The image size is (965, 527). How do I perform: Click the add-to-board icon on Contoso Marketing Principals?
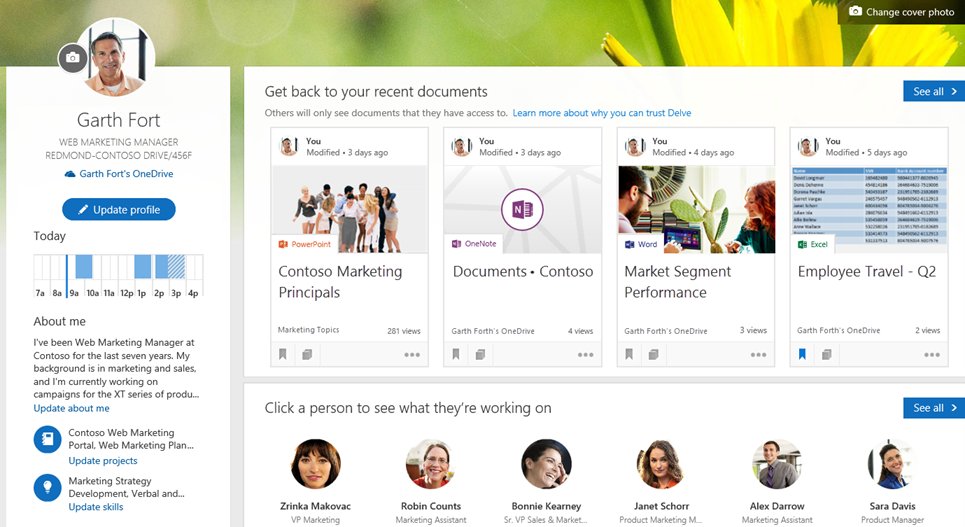tap(307, 354)
